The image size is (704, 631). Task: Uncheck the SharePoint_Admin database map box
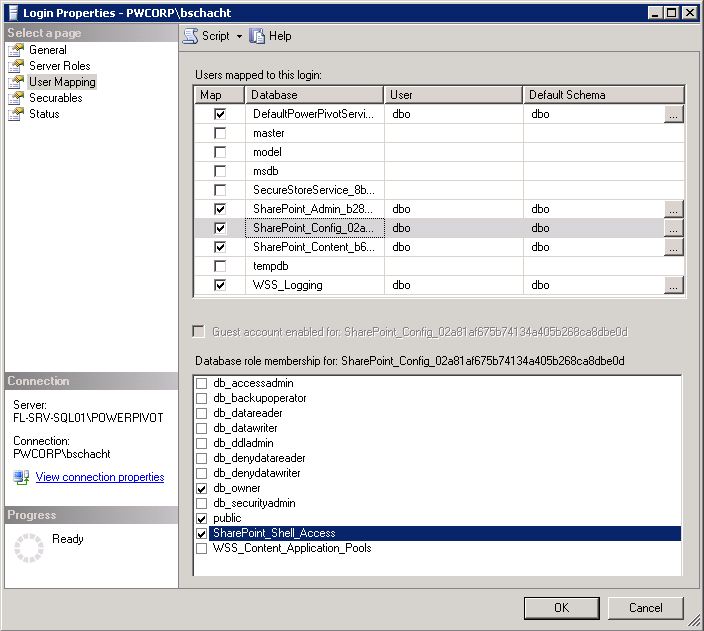coord(220,209)
